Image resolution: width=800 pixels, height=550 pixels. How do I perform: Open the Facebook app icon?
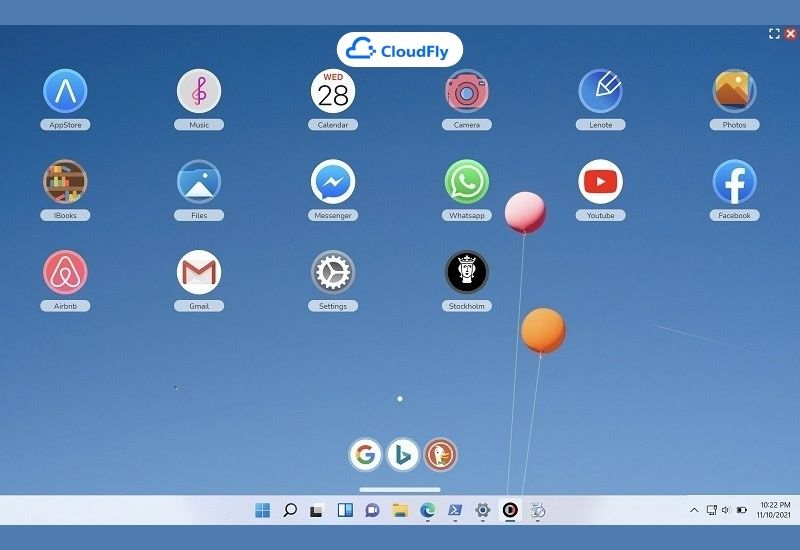734,182
